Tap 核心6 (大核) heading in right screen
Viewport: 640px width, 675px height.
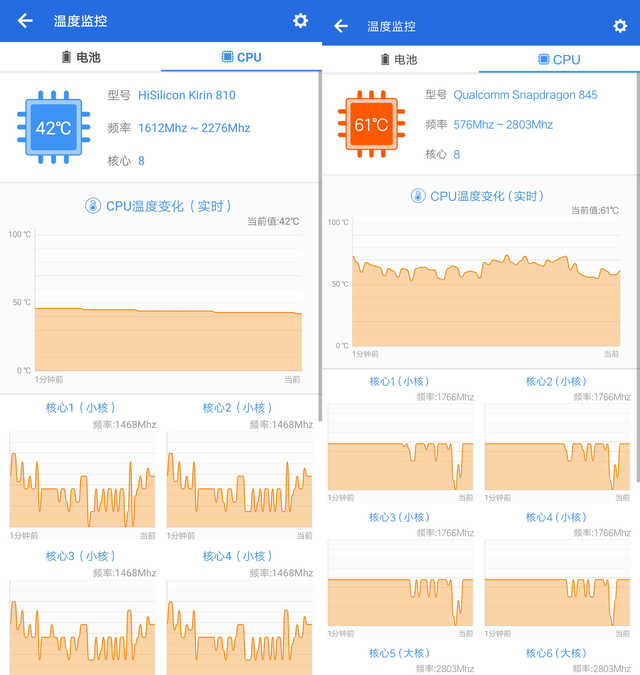click(556, 653)
